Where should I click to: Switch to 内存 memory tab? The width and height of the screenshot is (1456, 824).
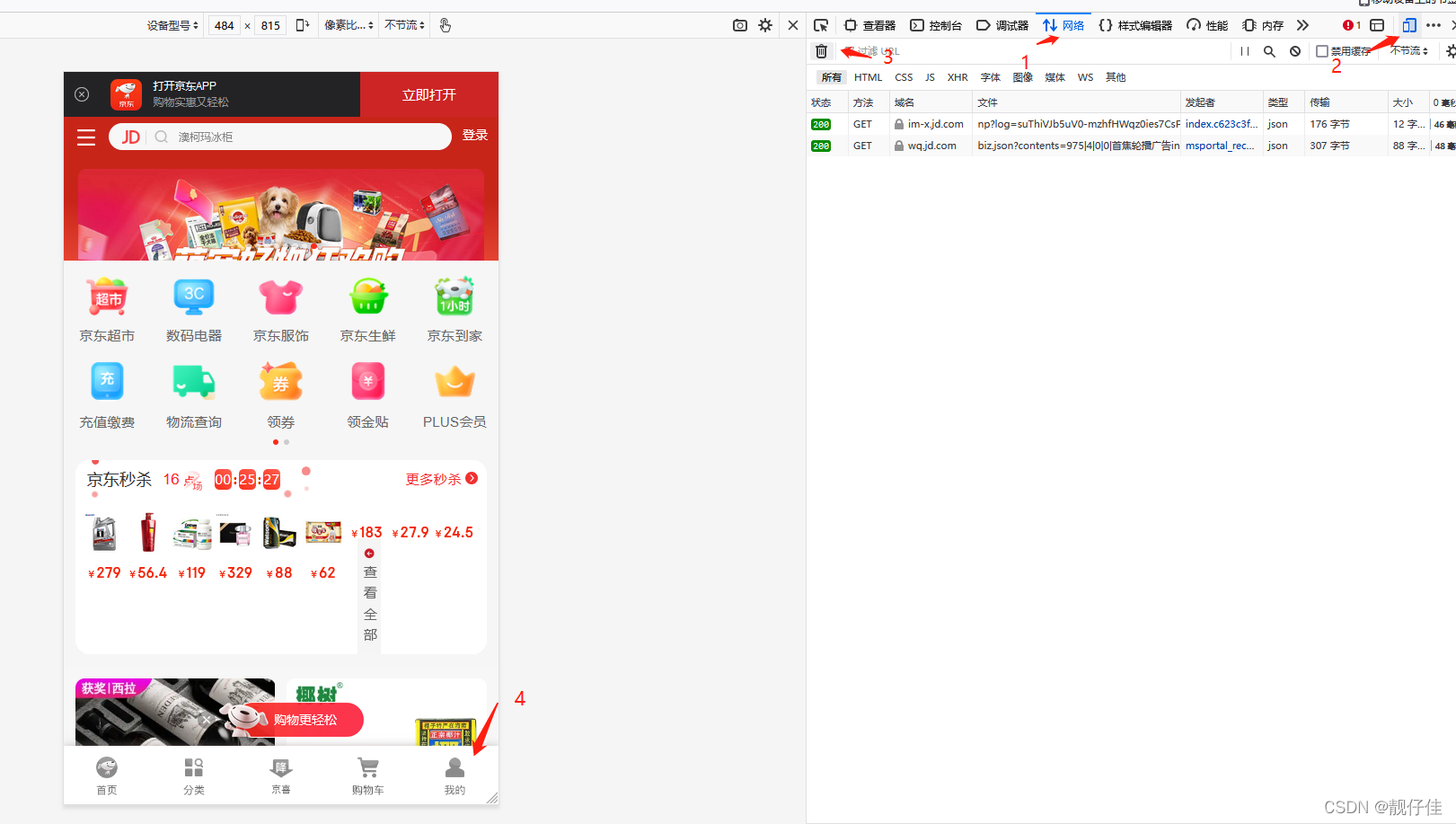pos(1263,25)
